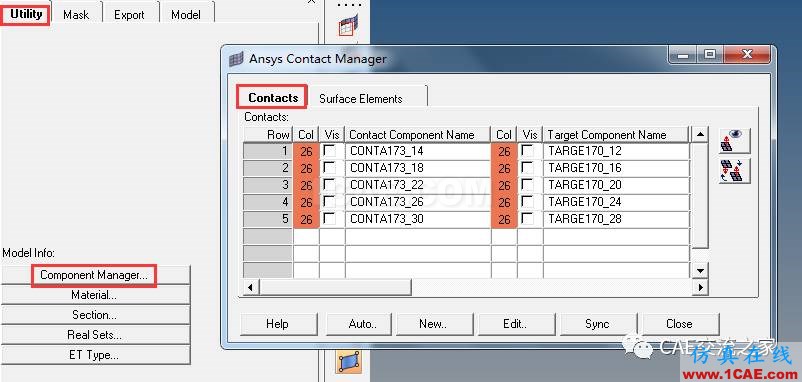Switch to the Utility tab
802x382 pixels.
click(x=26, y=14)
